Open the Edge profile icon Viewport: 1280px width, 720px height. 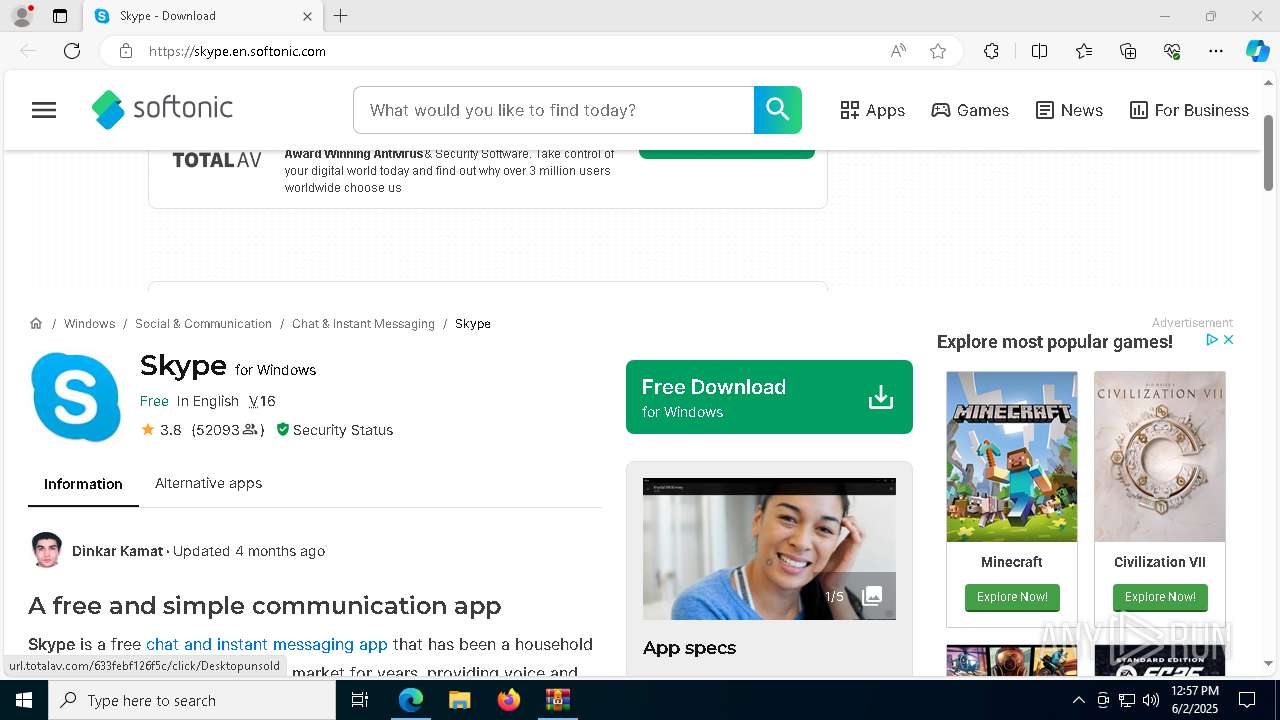pos(22,16)
